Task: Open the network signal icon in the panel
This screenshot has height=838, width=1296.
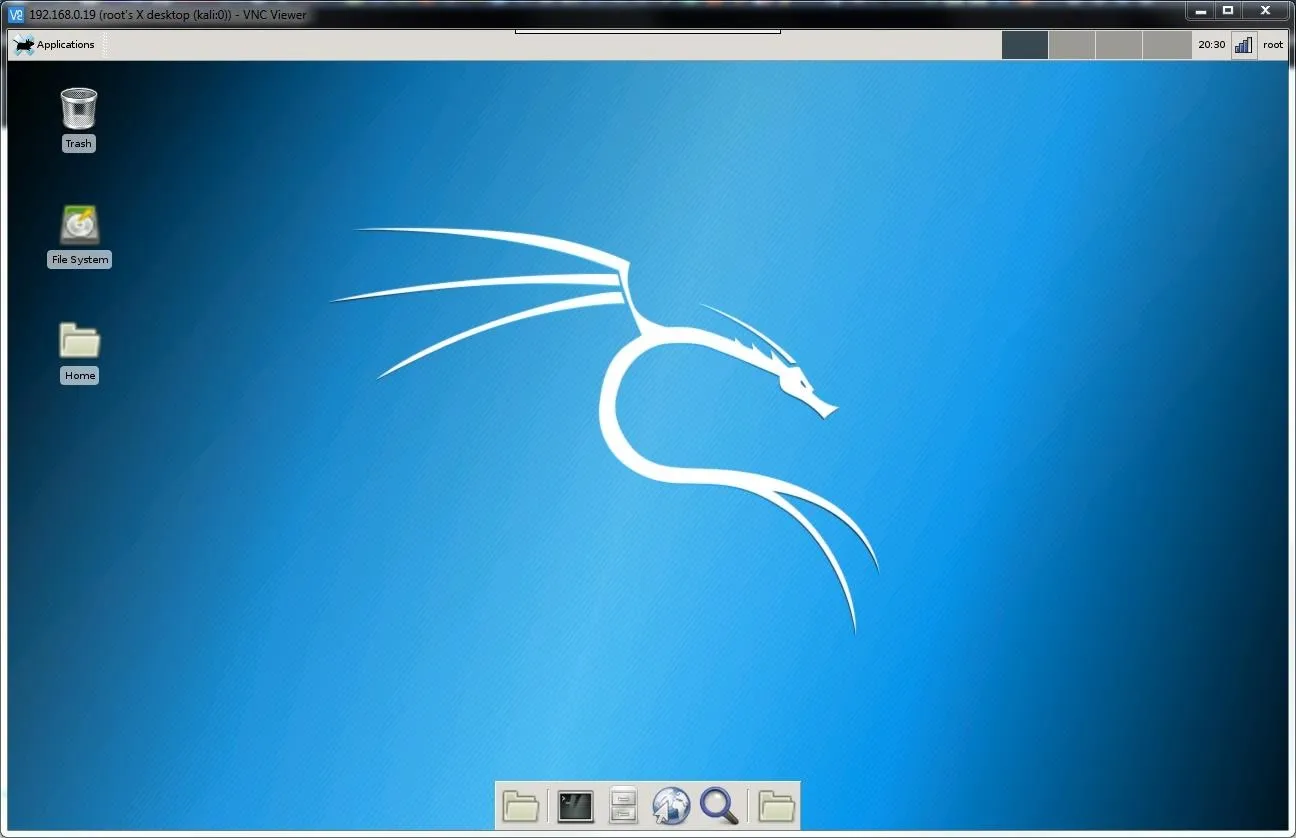Action: click(1243, 45)
